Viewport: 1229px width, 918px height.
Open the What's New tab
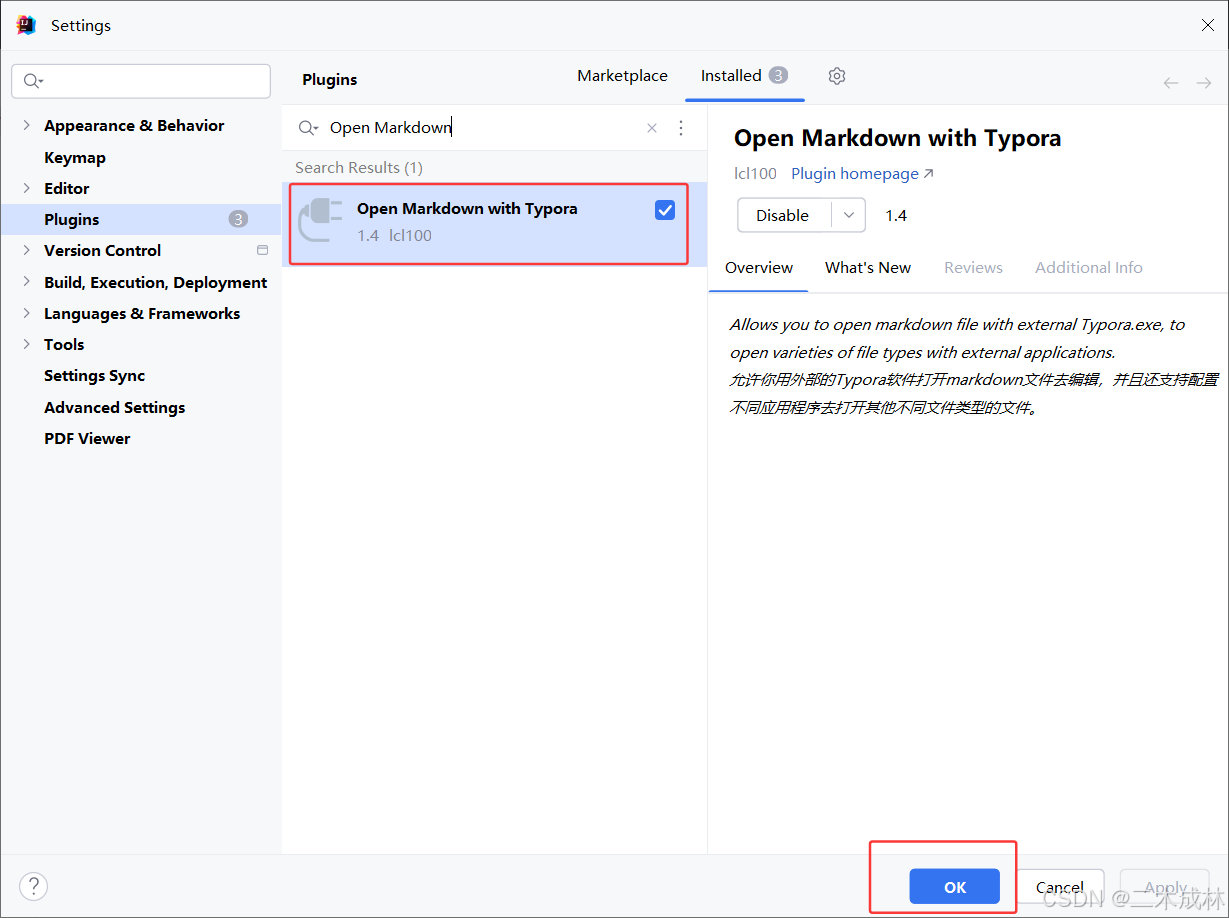point(868,268)
